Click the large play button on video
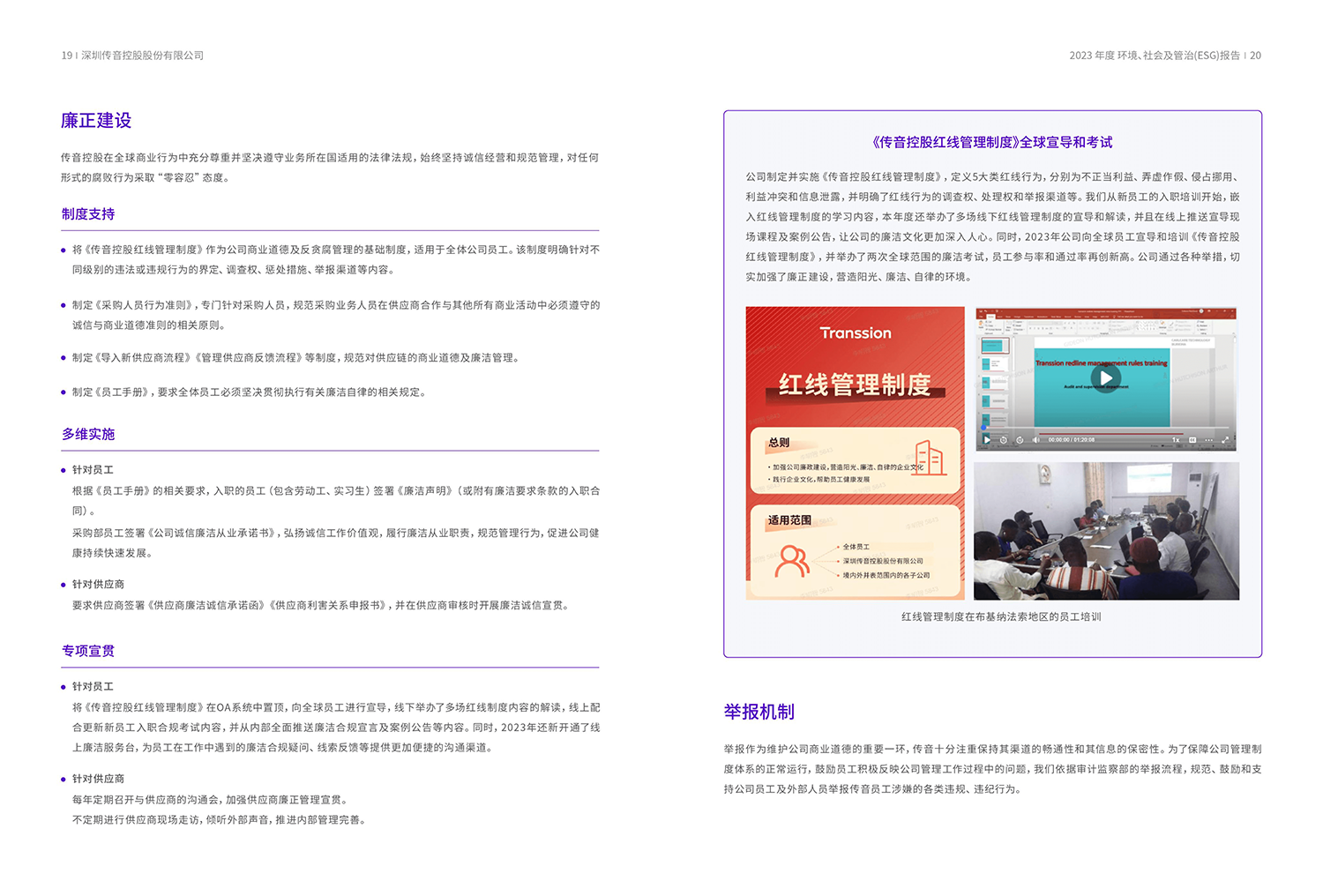 coord(1105,378)
